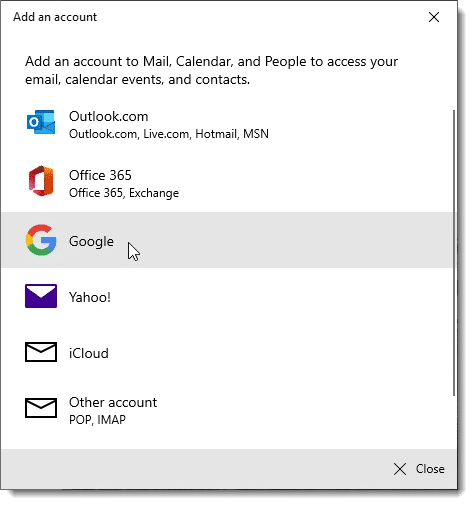Click the Office 365 logo icon
Viewport: 473px width, 505px height.
coord(41,181)
